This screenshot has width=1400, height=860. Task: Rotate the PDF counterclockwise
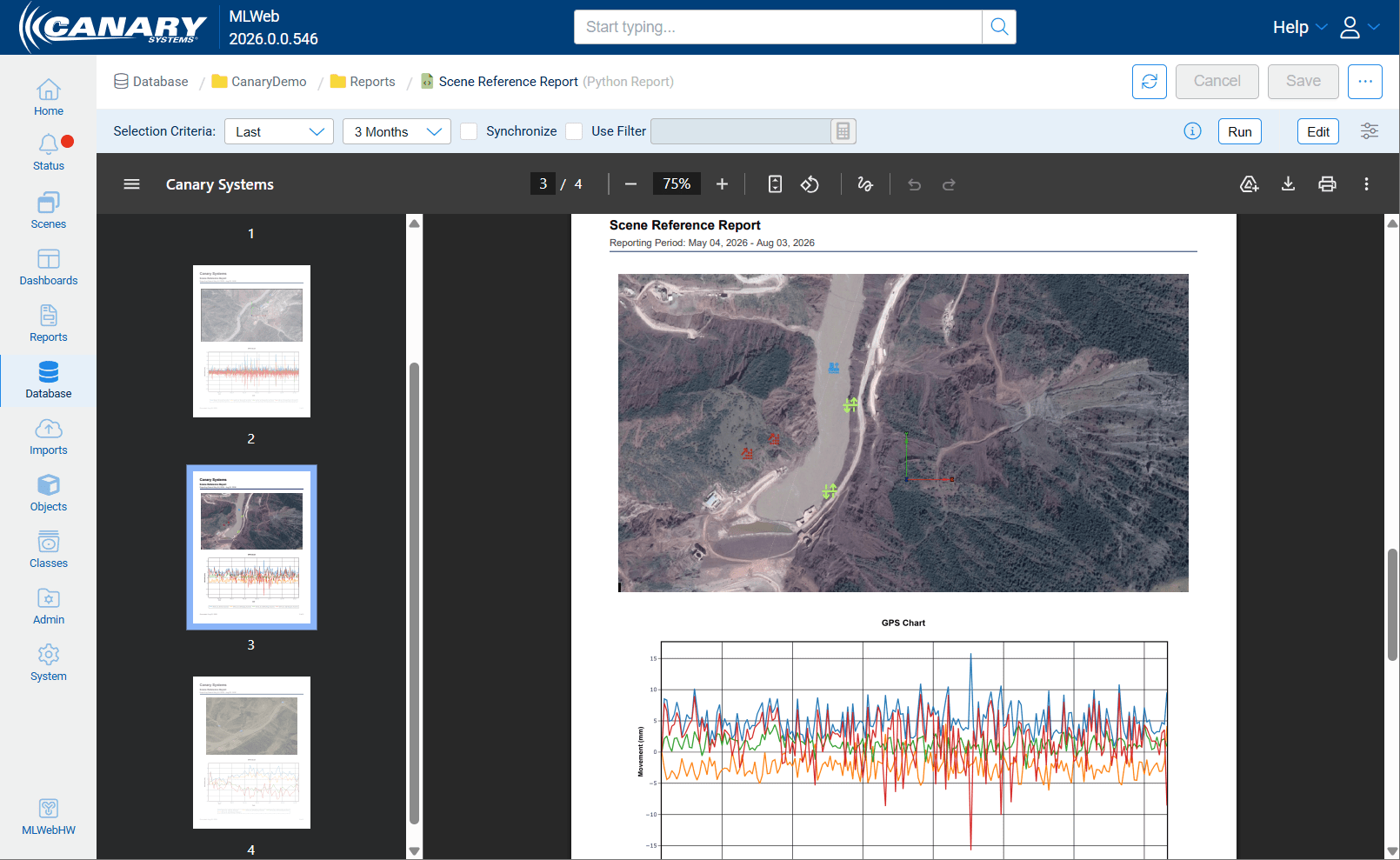(x=810, y=184)
